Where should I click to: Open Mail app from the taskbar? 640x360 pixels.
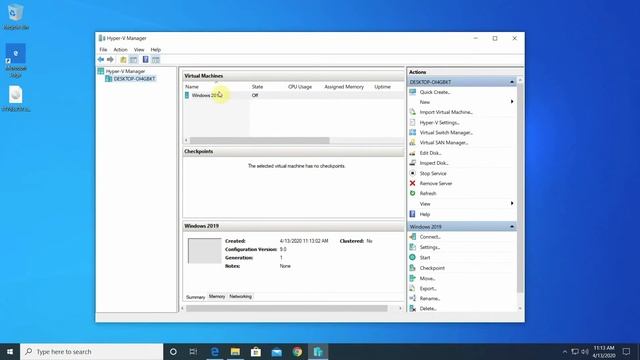tap(277, 351)
